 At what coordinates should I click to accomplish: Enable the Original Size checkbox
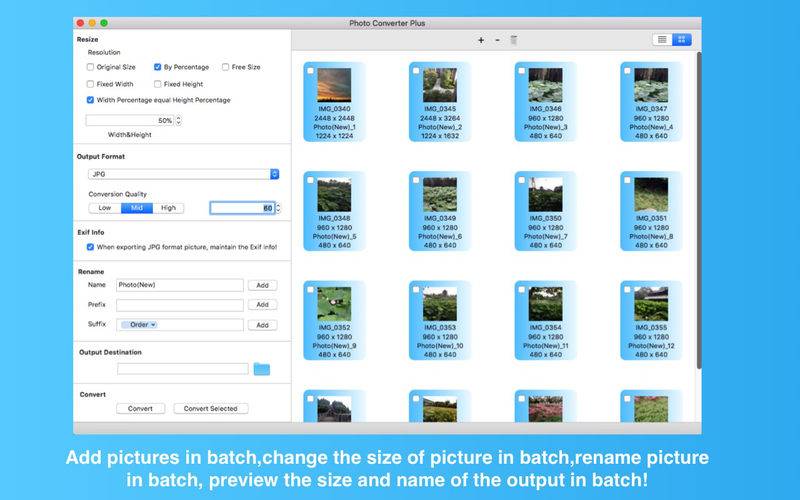click(x=90, y=67)
